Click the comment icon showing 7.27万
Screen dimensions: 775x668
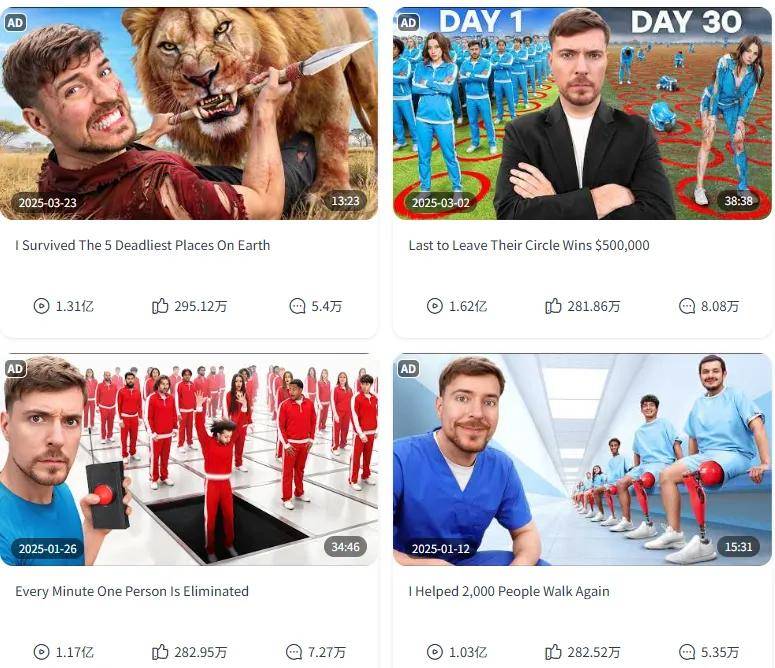(294, 652)
